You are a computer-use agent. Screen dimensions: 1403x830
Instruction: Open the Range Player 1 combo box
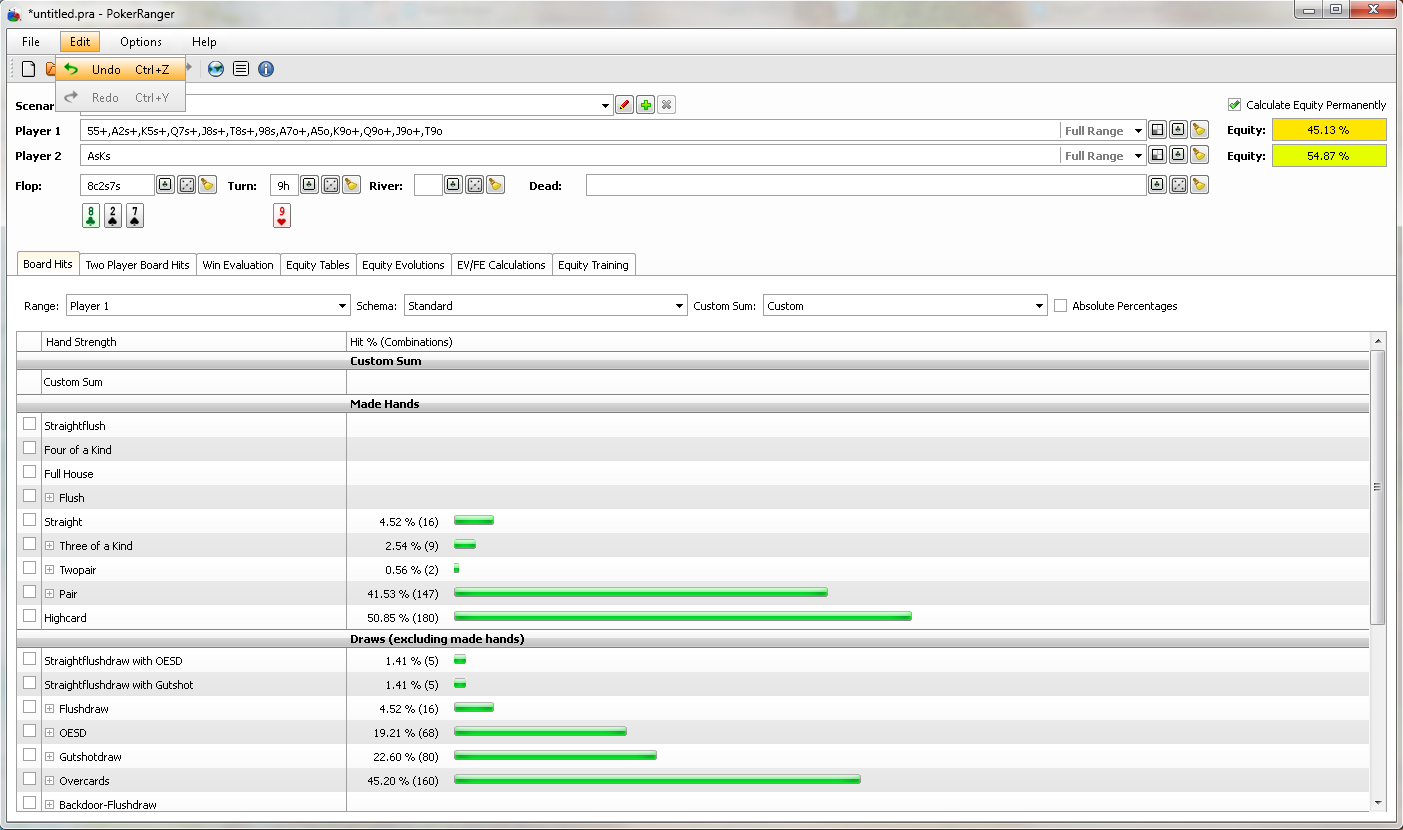pyautogui.click(x=208, y=306)
